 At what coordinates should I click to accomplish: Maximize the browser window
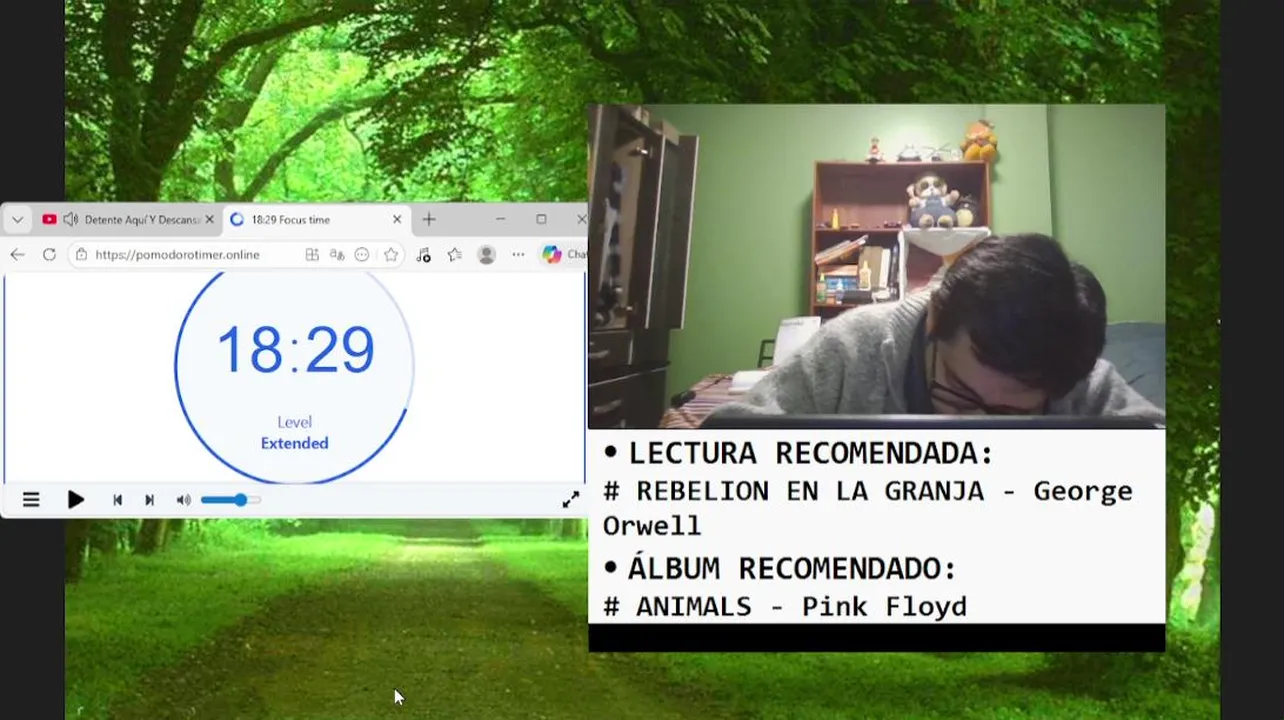click(541, 219)
